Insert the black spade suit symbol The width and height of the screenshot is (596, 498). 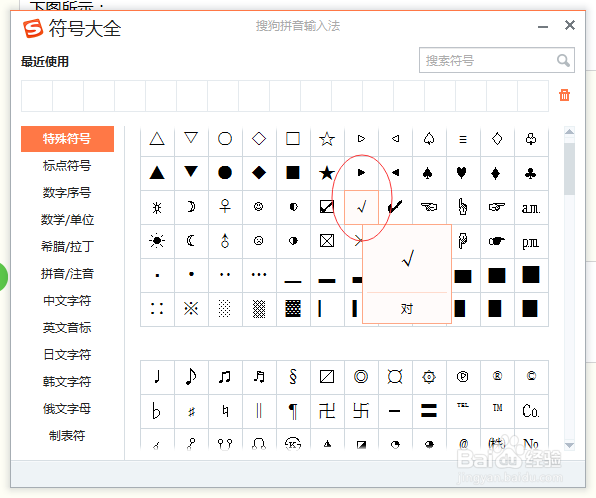coord(428,173)
